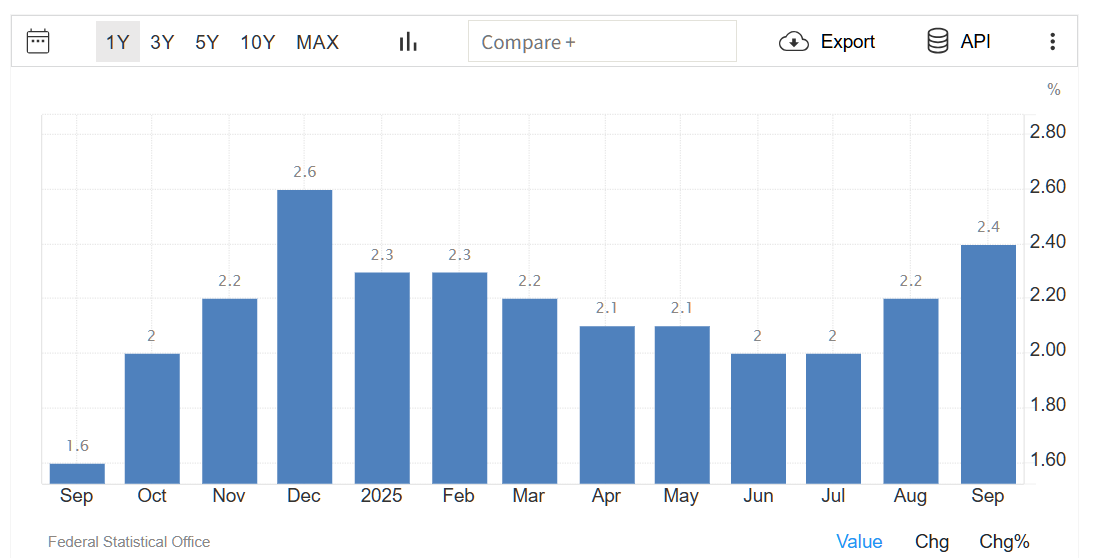Screen dimensions: 1096x558
Task: Switch to Chg display mode
Action: (x=931, y=541)
